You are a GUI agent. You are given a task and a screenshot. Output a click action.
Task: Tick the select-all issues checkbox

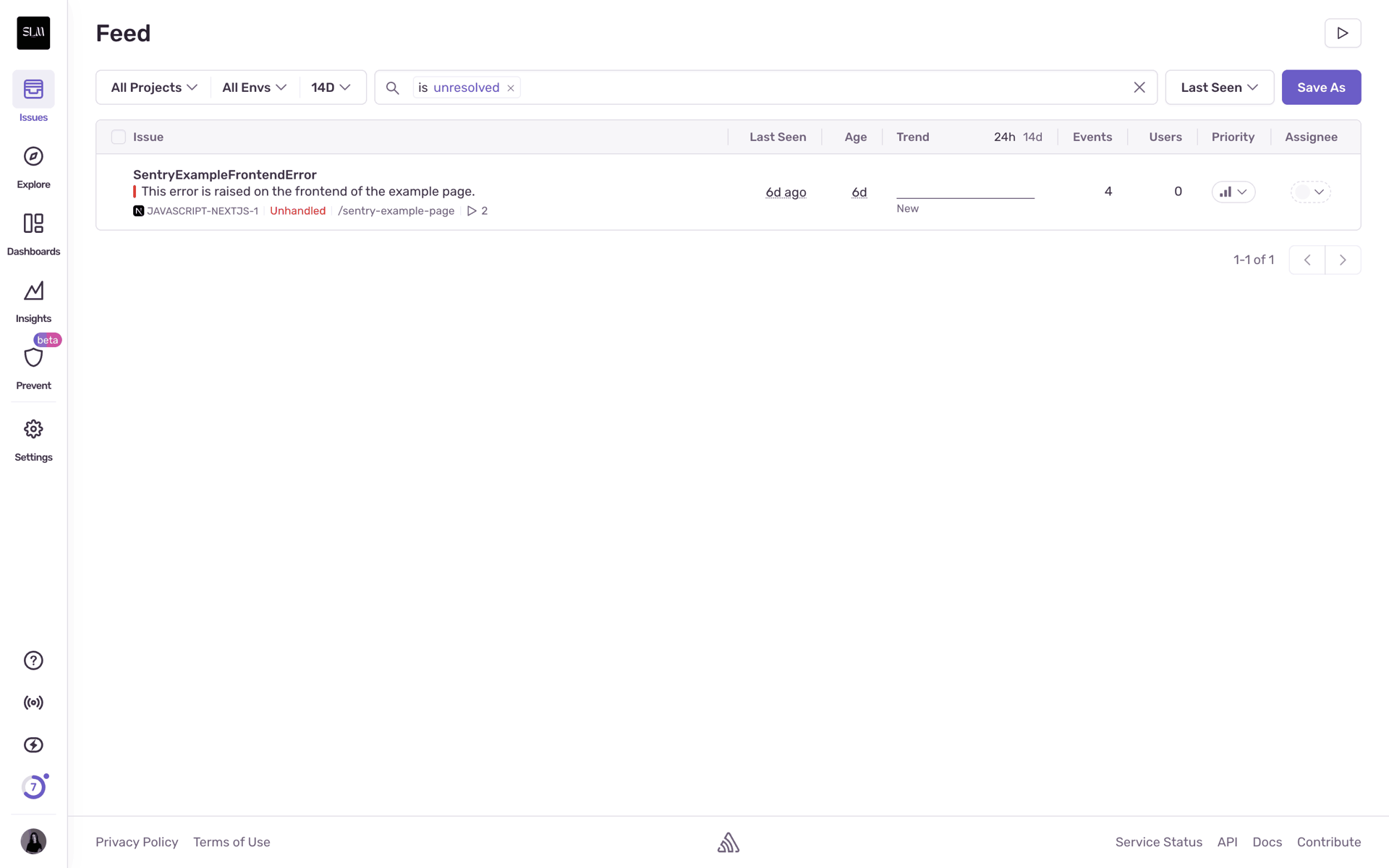coord(119,137)
